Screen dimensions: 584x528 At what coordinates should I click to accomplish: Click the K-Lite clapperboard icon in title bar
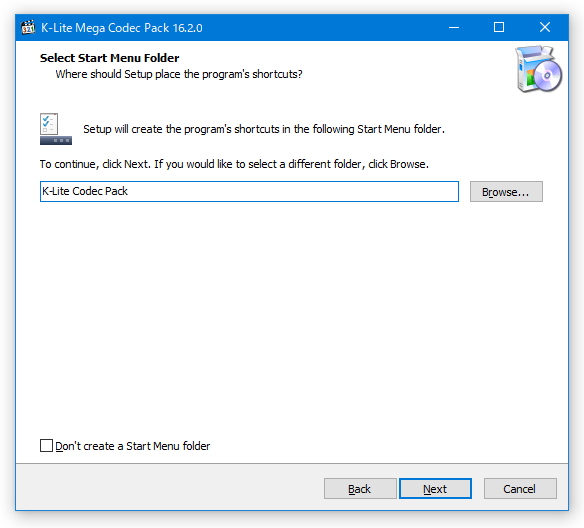(x=28, y=28)
